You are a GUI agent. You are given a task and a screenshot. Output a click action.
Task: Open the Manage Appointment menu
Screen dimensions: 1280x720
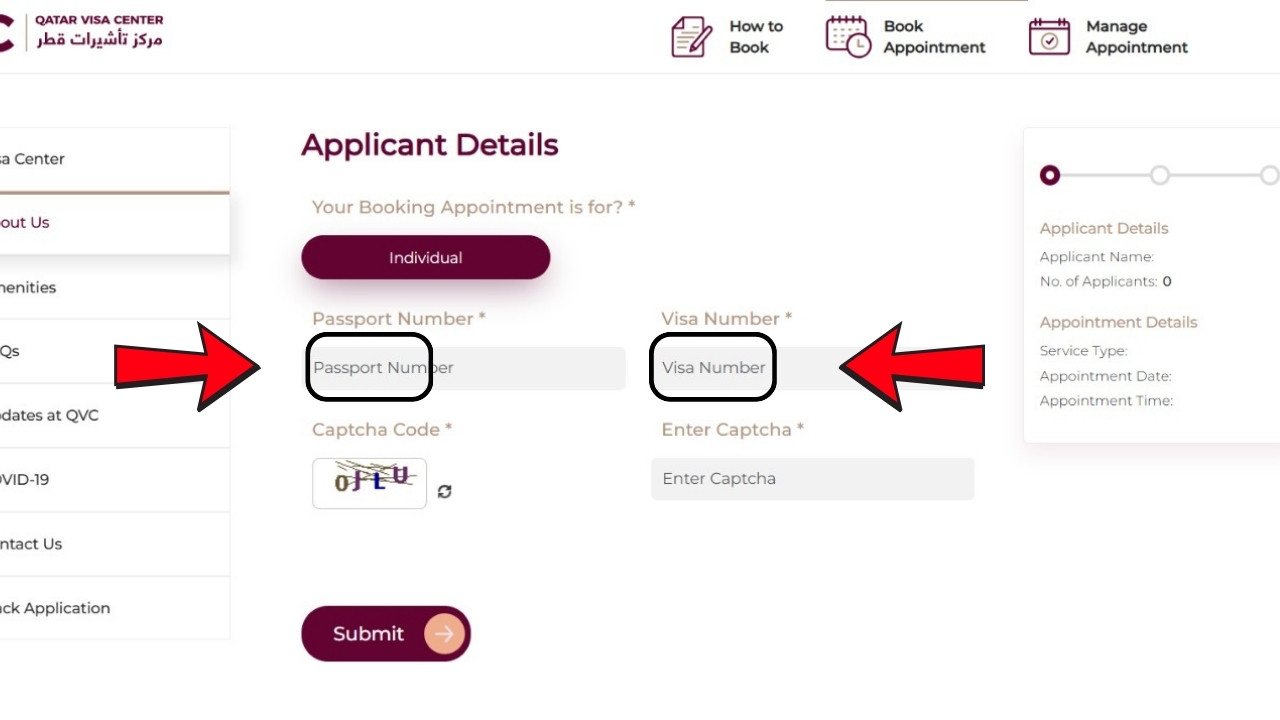pos(1136,37)
